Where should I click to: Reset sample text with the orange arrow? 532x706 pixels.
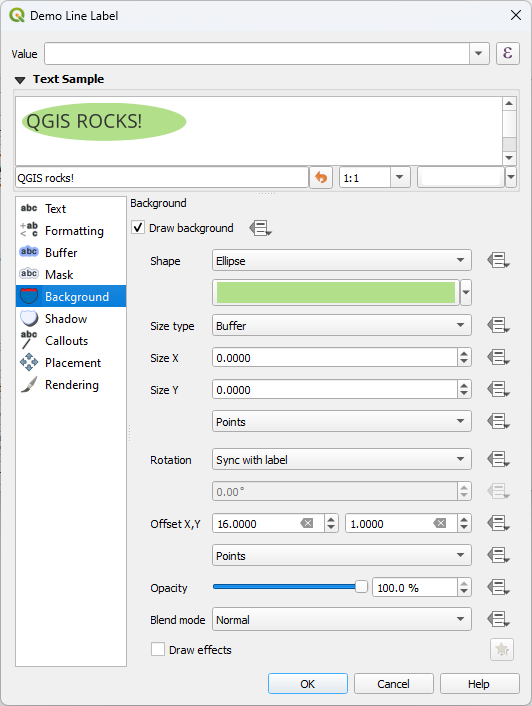click(321, 177)
